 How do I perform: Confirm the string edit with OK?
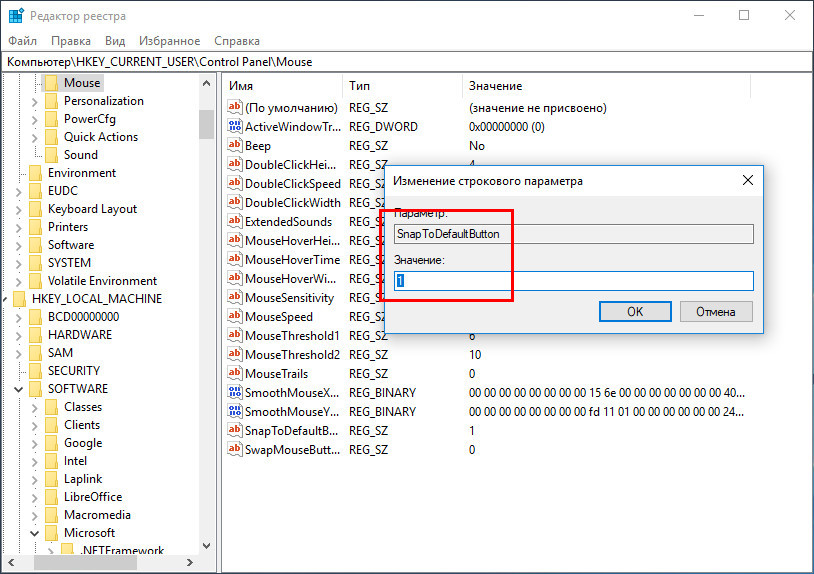(x=635, y=311)
